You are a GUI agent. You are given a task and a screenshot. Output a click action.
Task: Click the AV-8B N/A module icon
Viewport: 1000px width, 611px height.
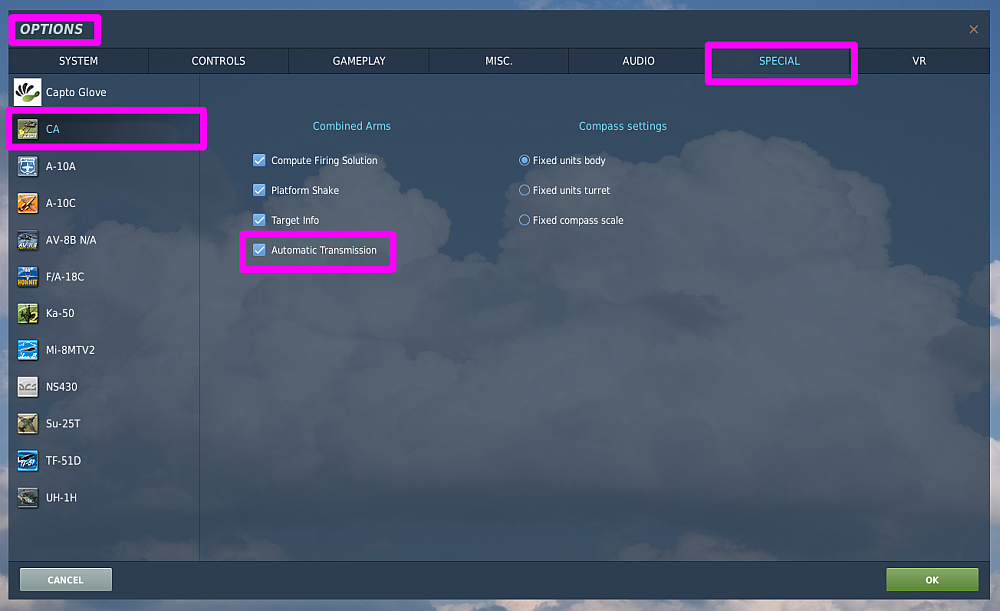pyautogui.click(x=27, y=240)
